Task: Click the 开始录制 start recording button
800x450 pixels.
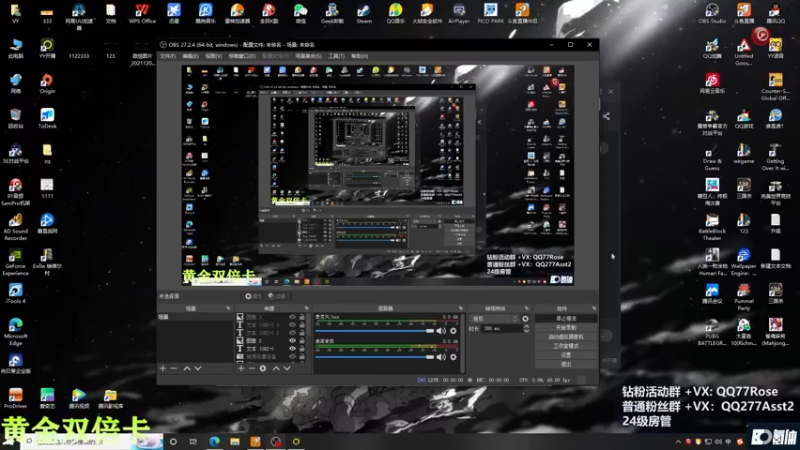Action: pos(566,328)
